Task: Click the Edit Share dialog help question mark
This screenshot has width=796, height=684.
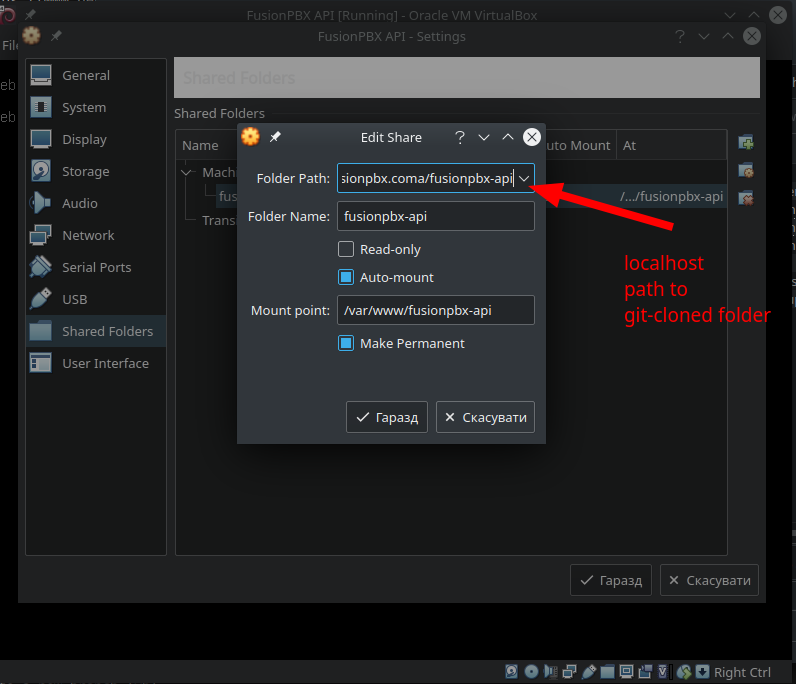Action: [460, 137]
